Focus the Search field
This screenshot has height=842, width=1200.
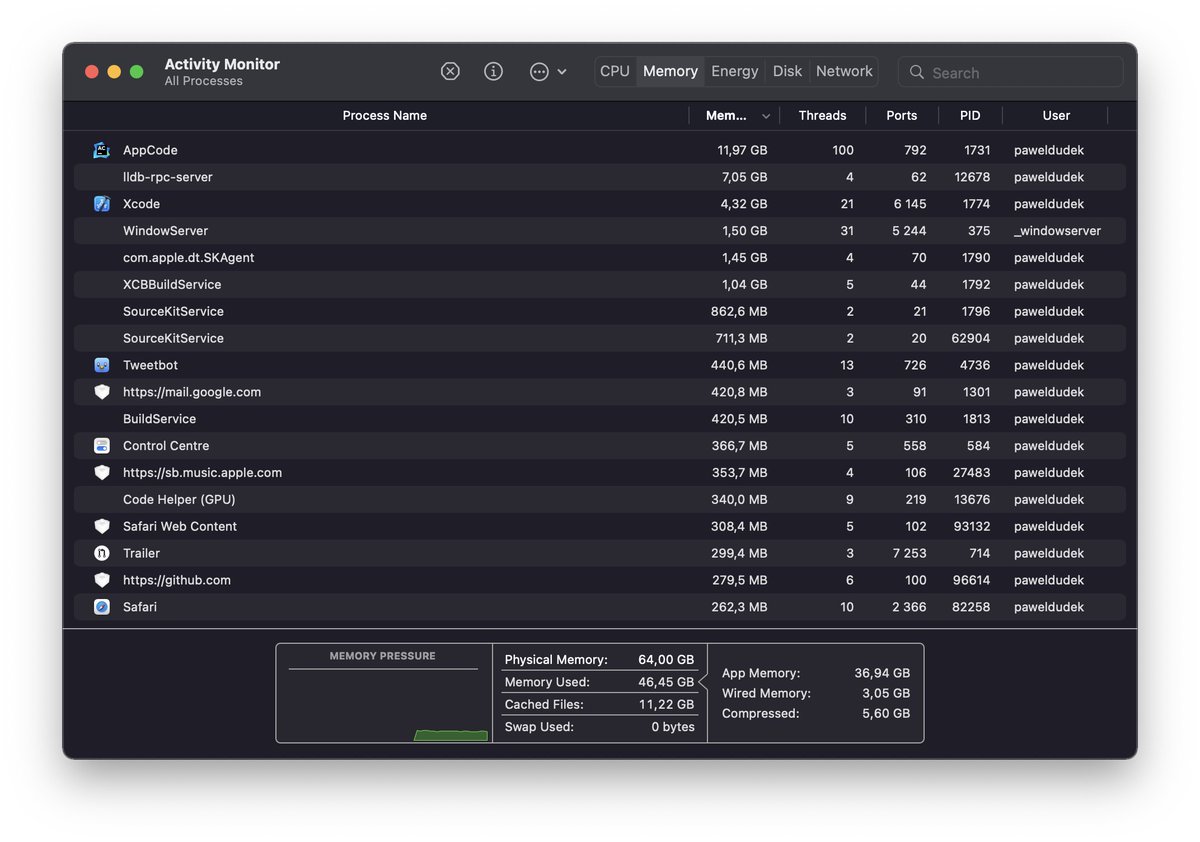(x=1010, y=72)
